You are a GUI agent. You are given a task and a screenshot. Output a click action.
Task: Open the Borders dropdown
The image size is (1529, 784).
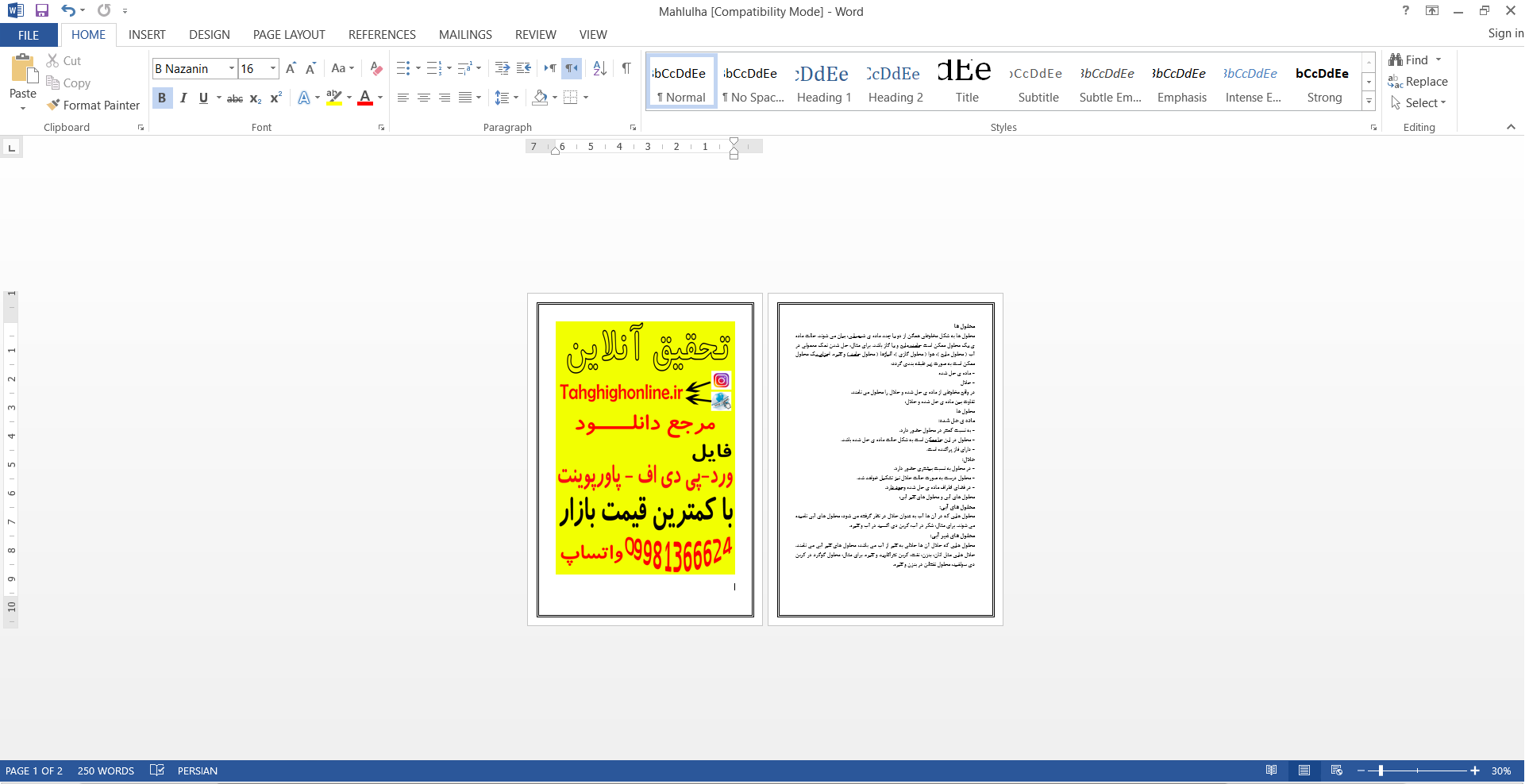point(586,98)
